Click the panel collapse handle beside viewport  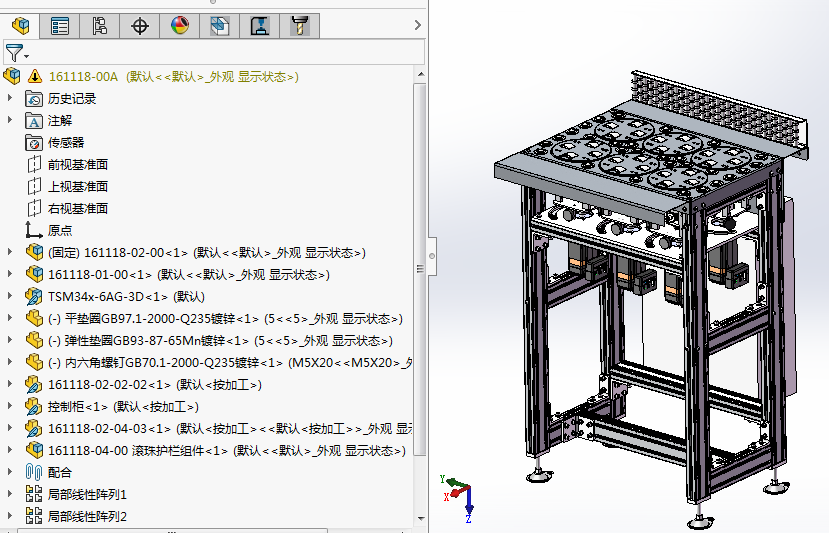tap(432, 256)
